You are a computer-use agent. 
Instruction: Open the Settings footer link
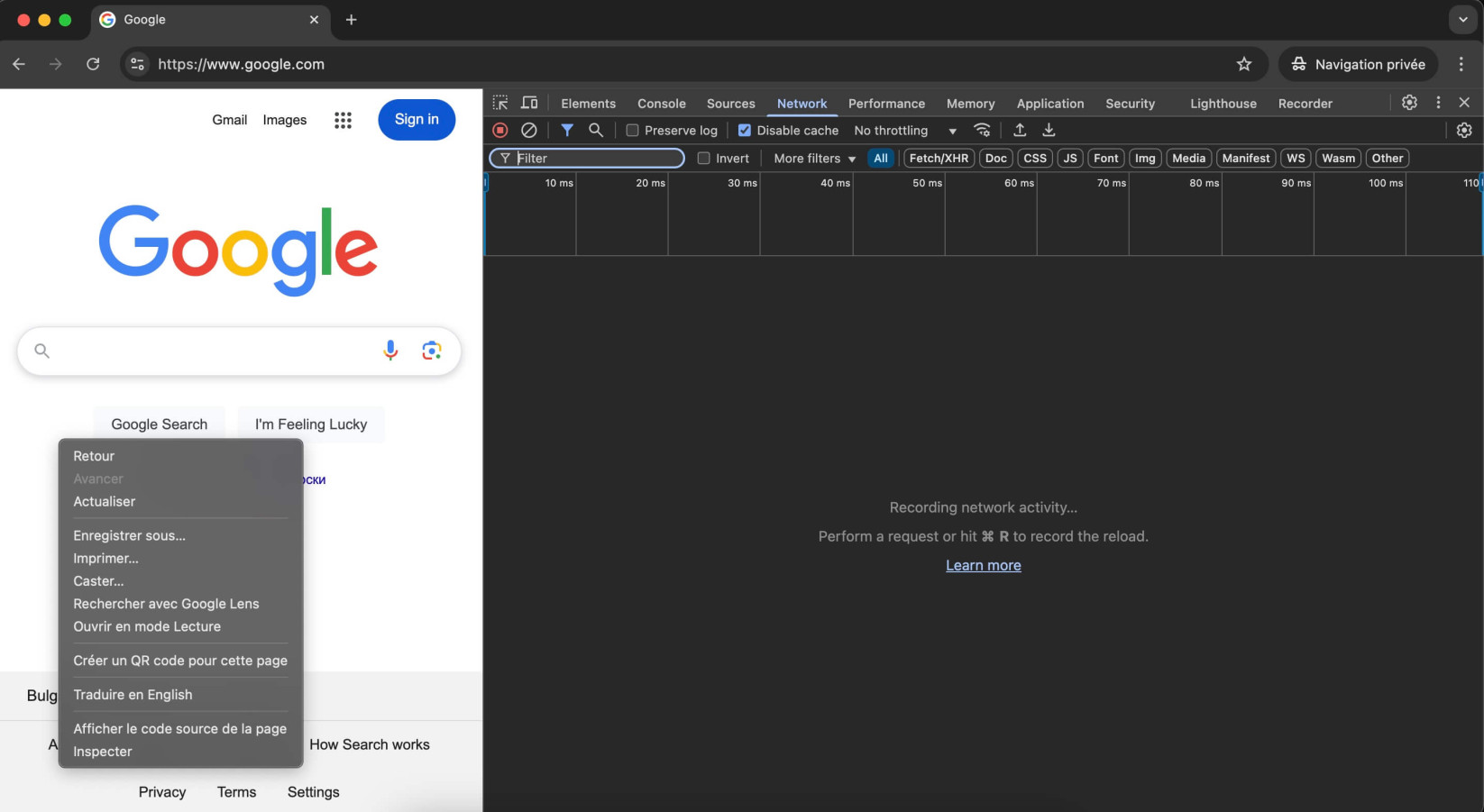[313, 792]
